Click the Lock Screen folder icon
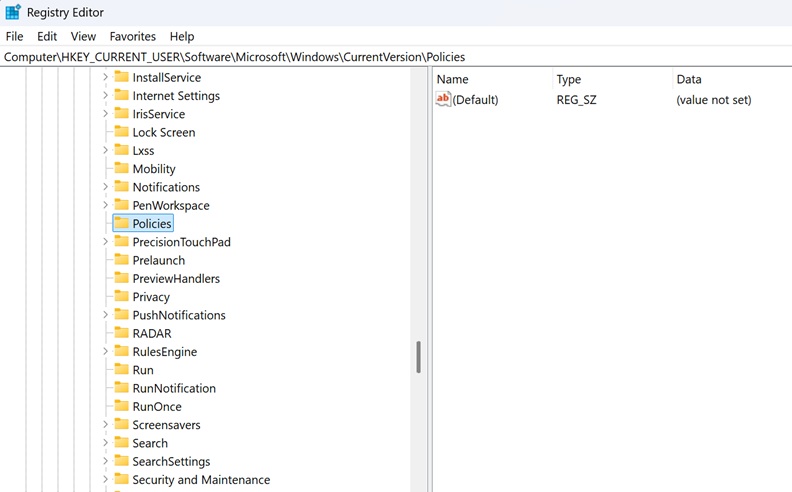Image resolution: width=792 pixels, height=492 pixels. pyautogui.click(x=122, y=132)
